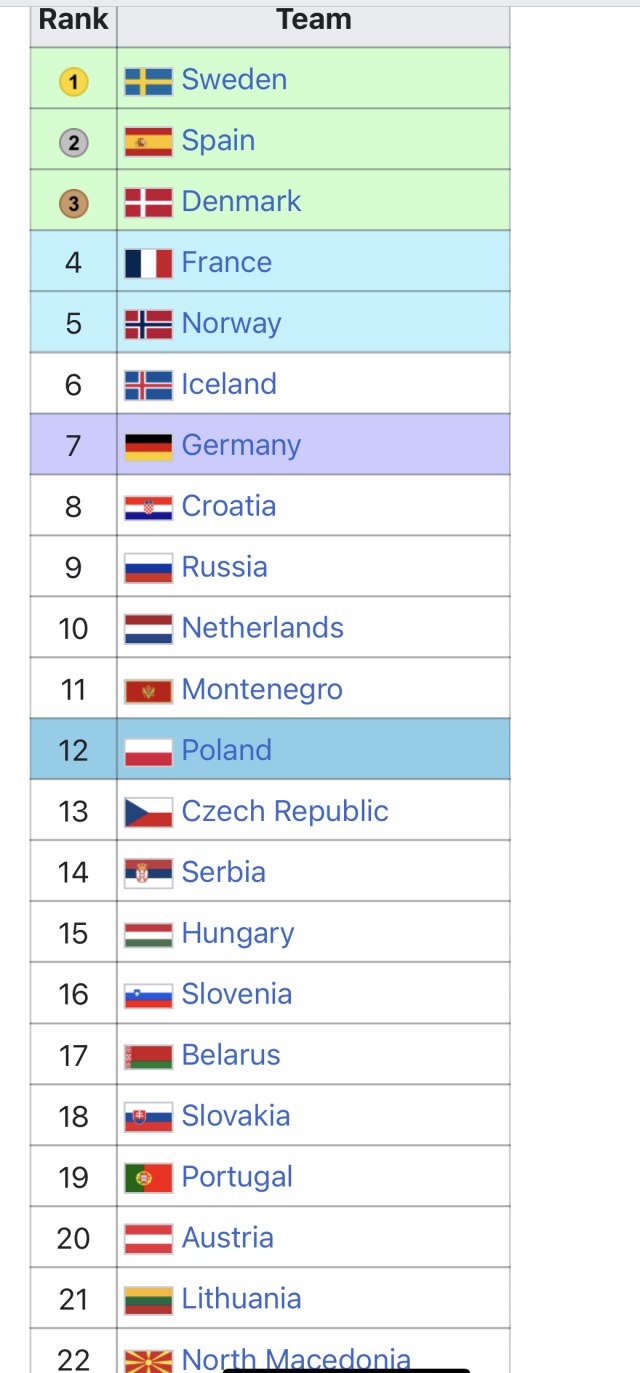
Task: Click the silver medal rank 2 icon
Action: (73, 143)
